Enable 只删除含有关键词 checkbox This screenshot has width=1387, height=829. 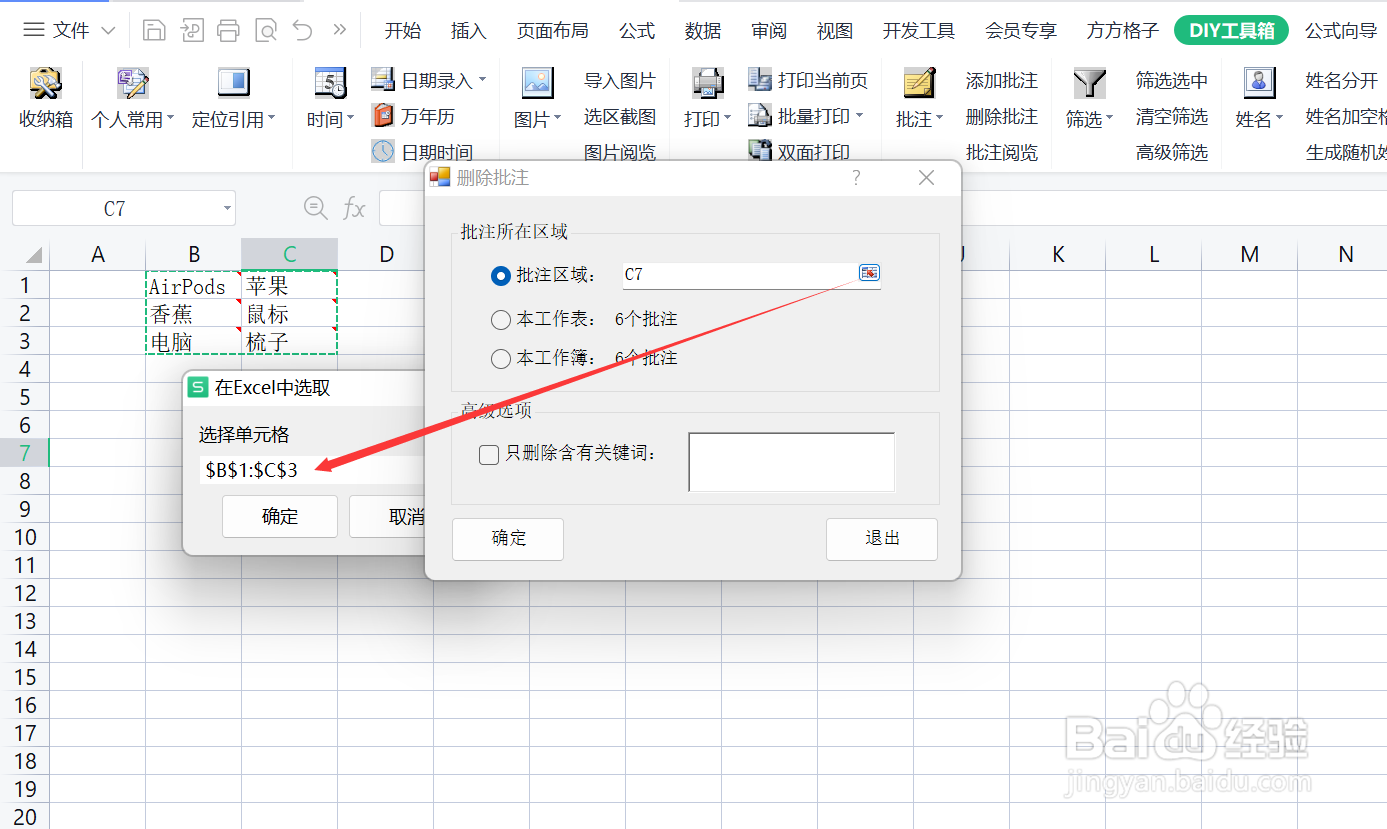(x=489, y=455)
